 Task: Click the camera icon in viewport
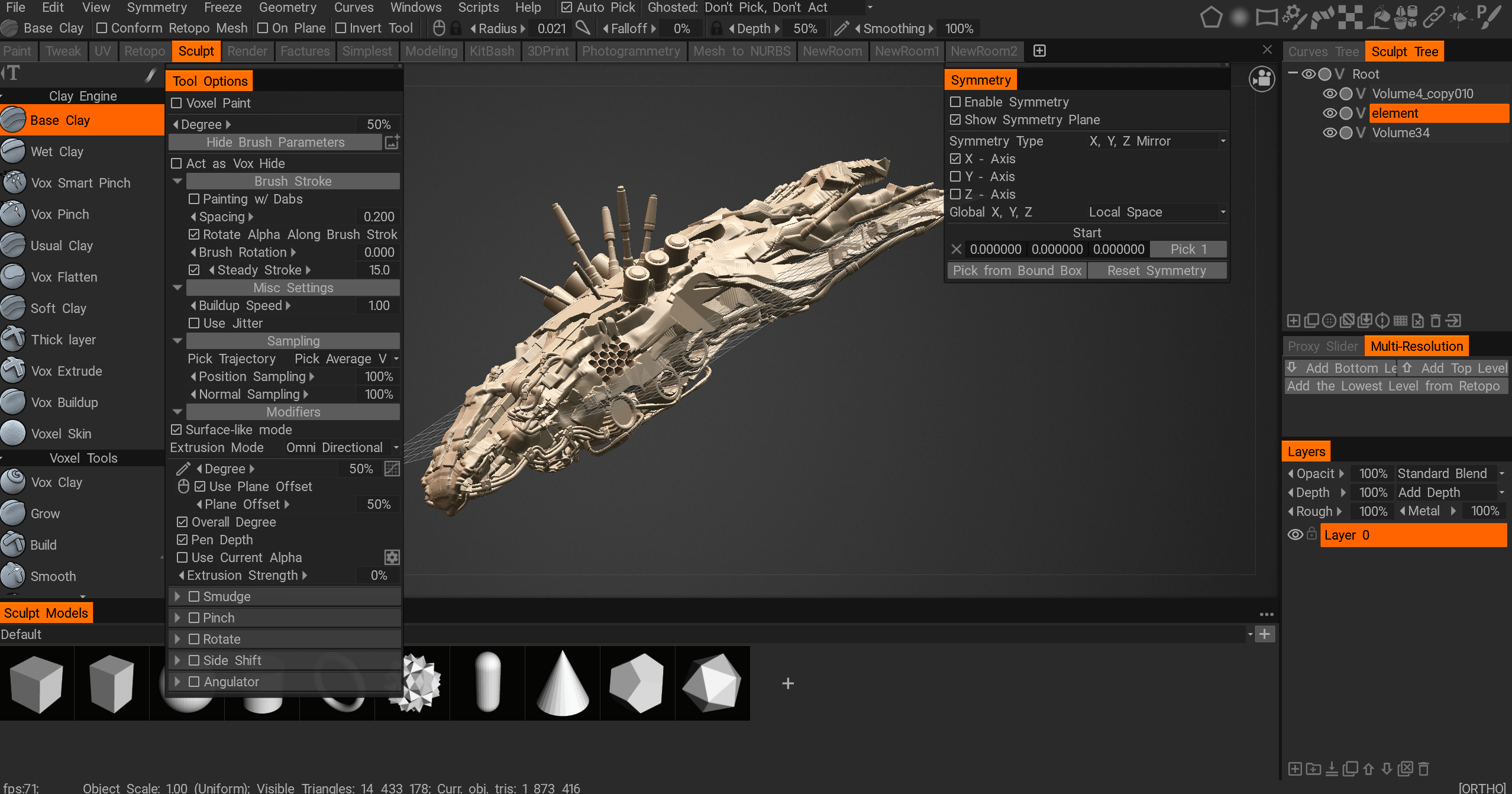click(1262, 79)
